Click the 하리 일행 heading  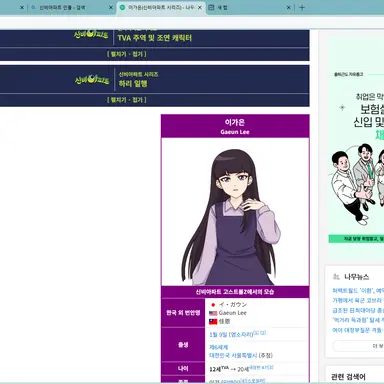133,84
